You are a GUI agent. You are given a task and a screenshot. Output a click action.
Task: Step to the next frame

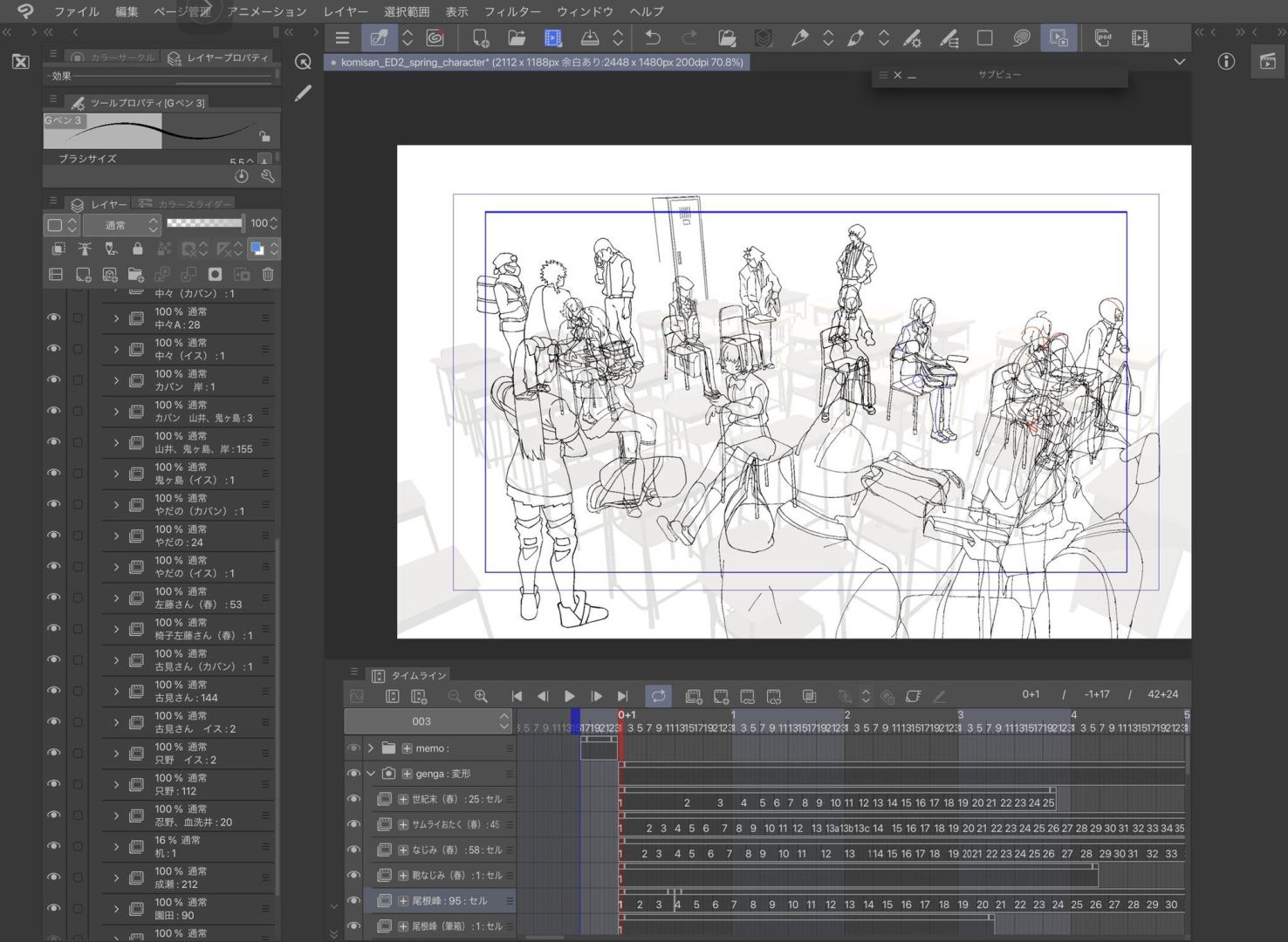tap(596, 696)
